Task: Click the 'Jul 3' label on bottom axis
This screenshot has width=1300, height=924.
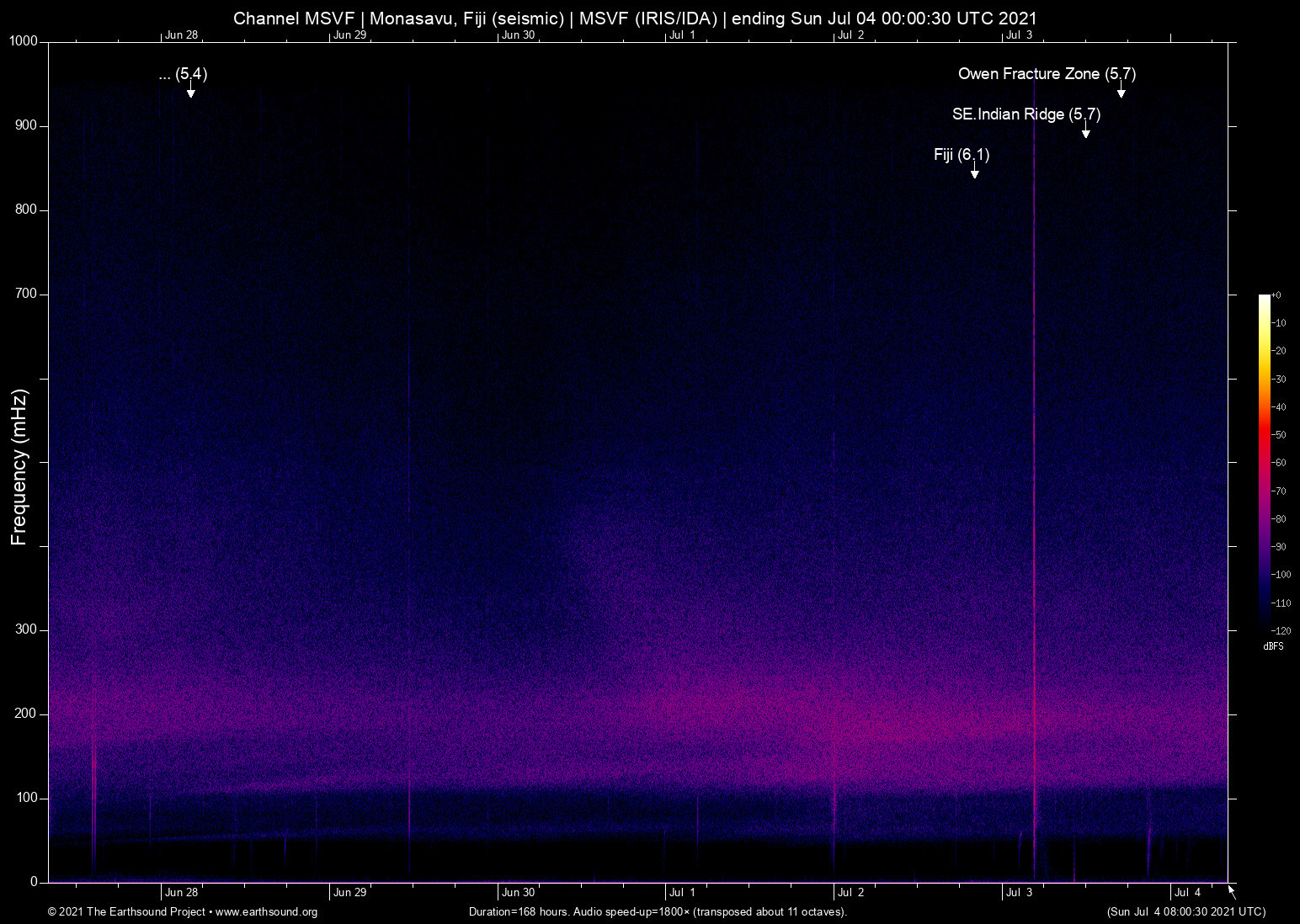Action: 1020,893
